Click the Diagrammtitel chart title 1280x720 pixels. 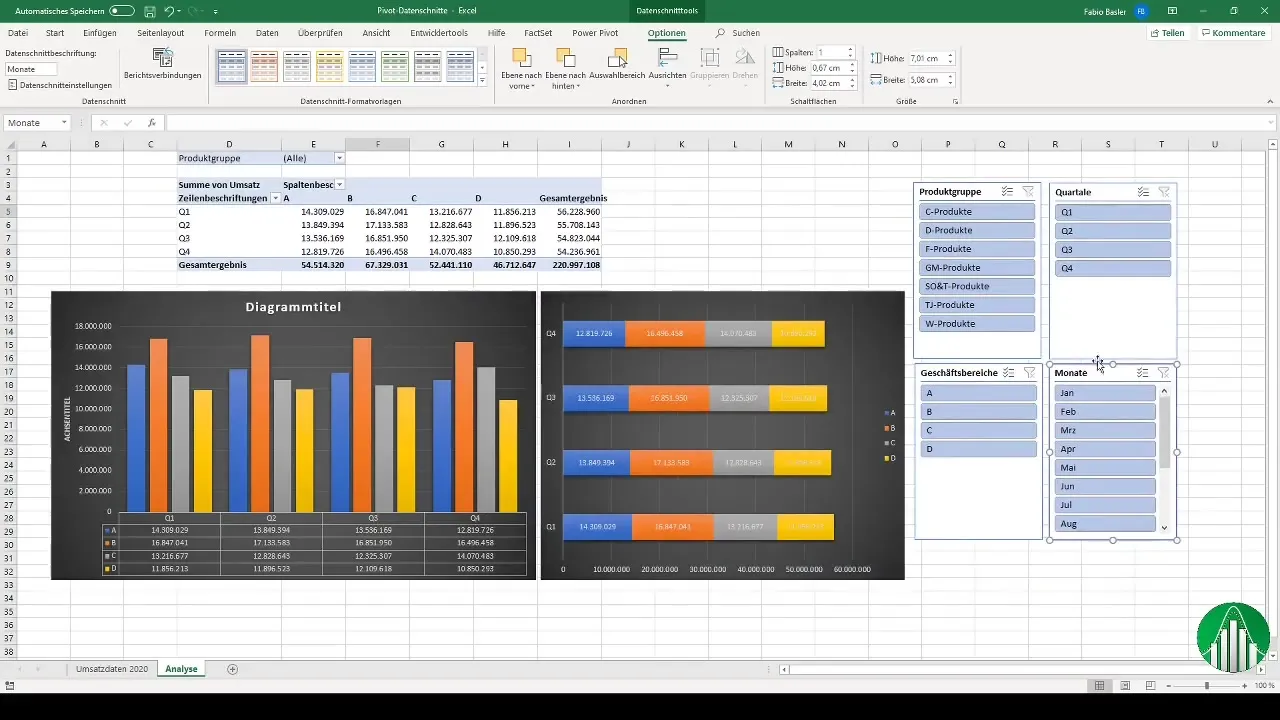coord(293,307)
